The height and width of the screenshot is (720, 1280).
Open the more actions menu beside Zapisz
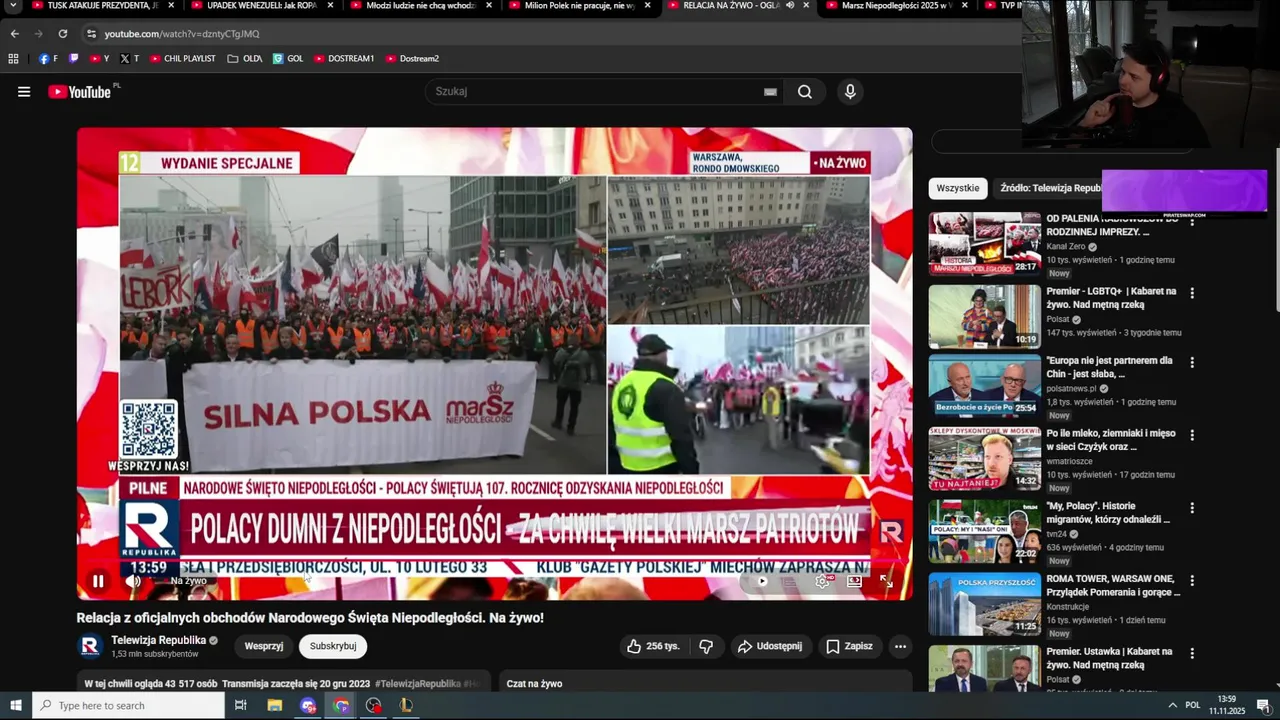(900, 646)
